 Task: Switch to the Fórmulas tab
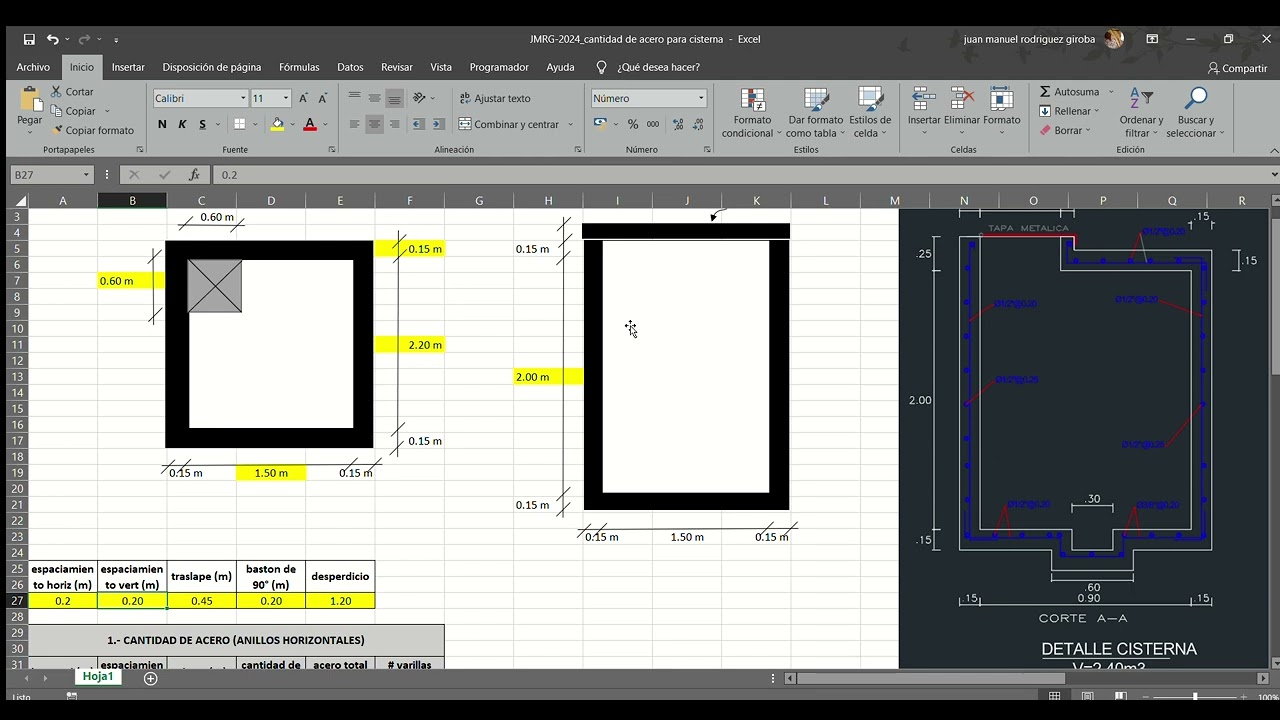tap(299, 67)
